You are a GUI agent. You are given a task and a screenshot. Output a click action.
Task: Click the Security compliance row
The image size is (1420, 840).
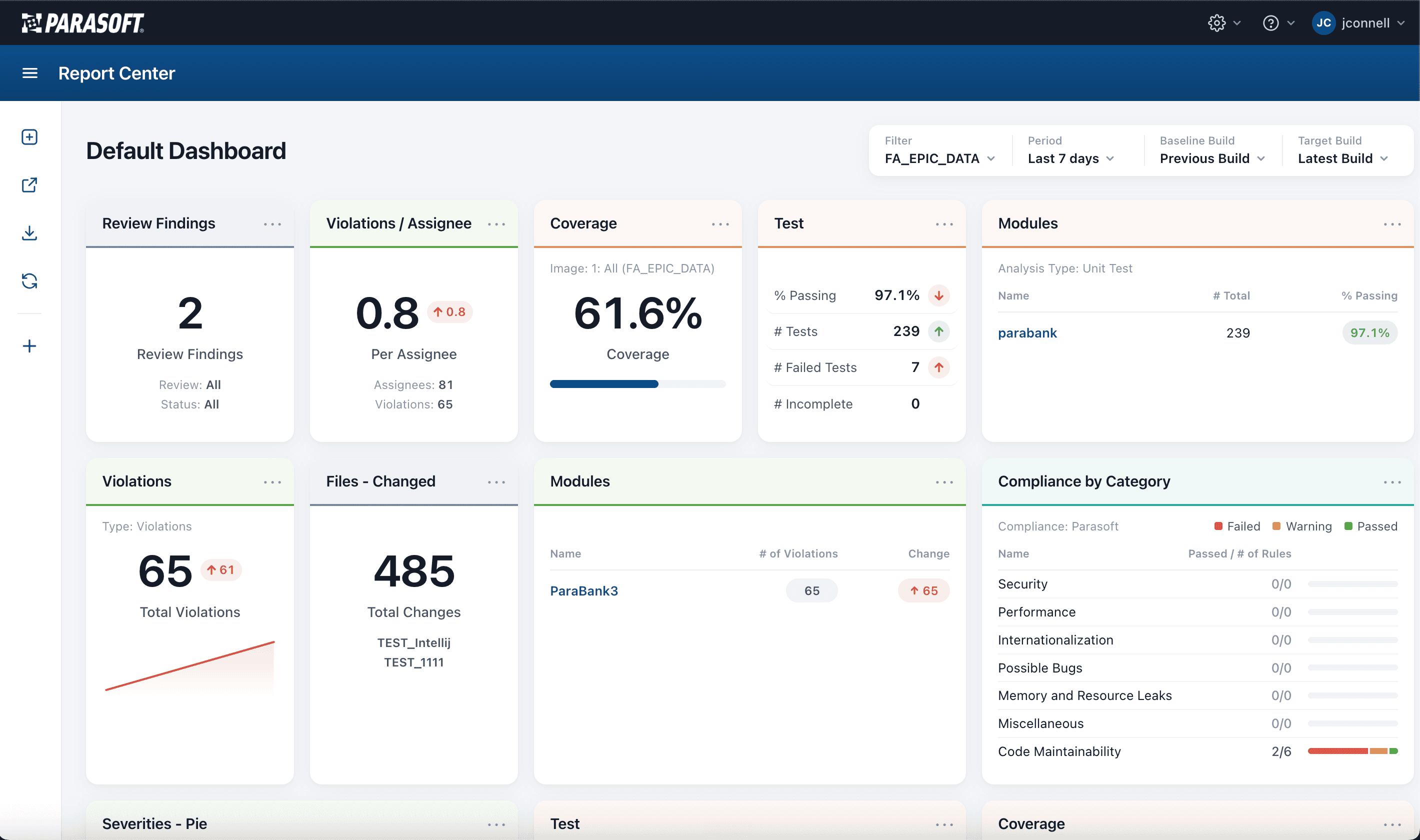[x=1197, y=584]
